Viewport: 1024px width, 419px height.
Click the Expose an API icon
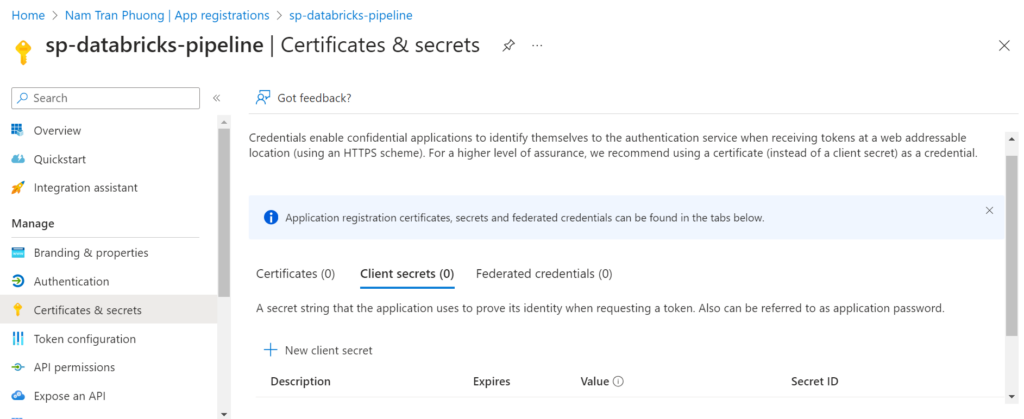click(17, 396)
